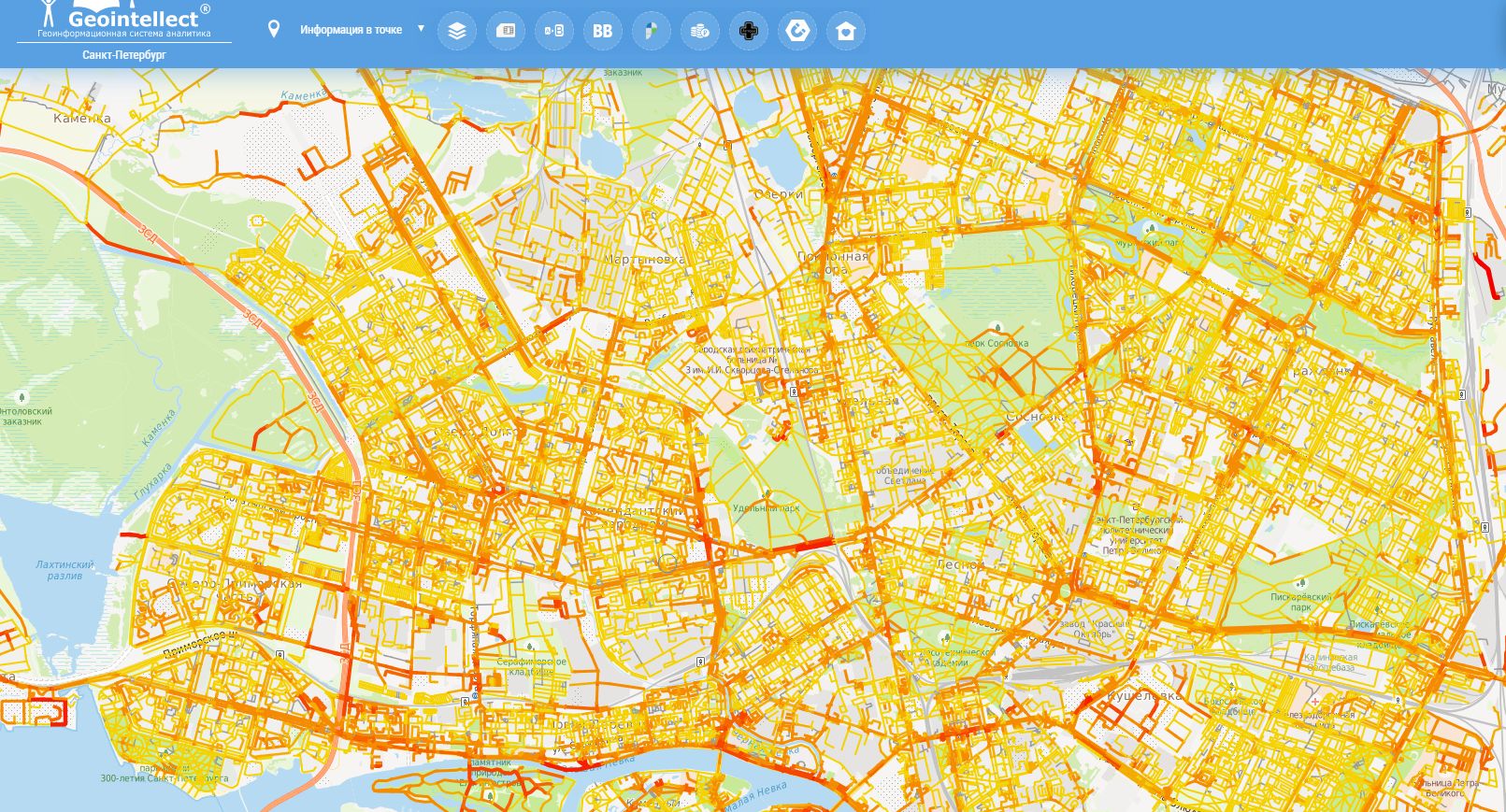Click the 'парк Сосновка' map label
1506x812 pixels.
[x=997, y=343]
